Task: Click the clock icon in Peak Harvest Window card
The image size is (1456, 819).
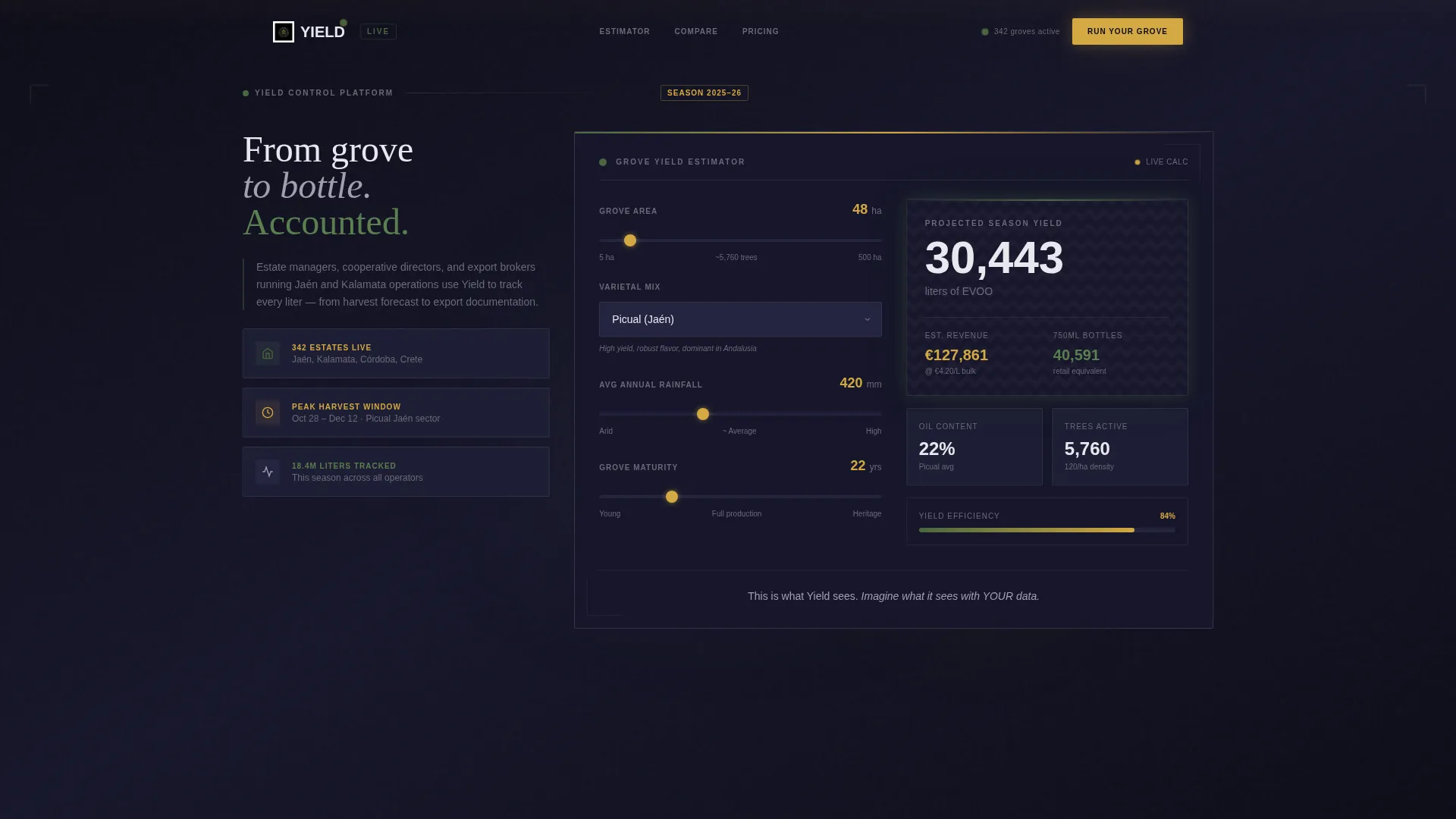Action: click(x=268, y=413)
